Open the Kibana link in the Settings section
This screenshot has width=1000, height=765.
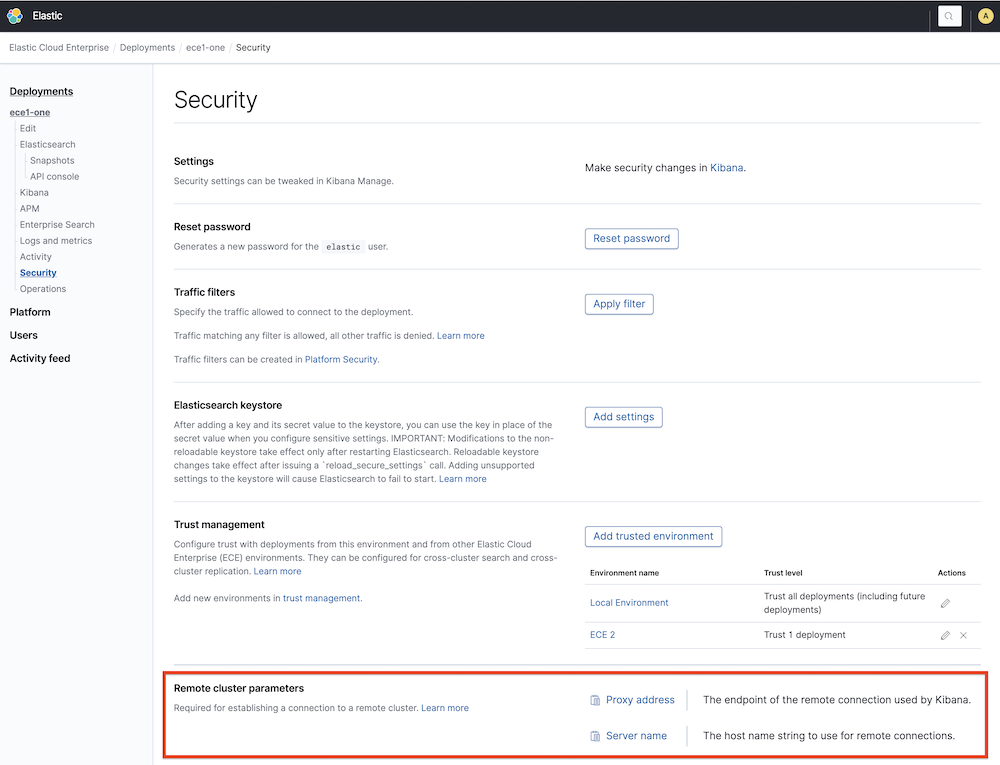coord(727,167)
